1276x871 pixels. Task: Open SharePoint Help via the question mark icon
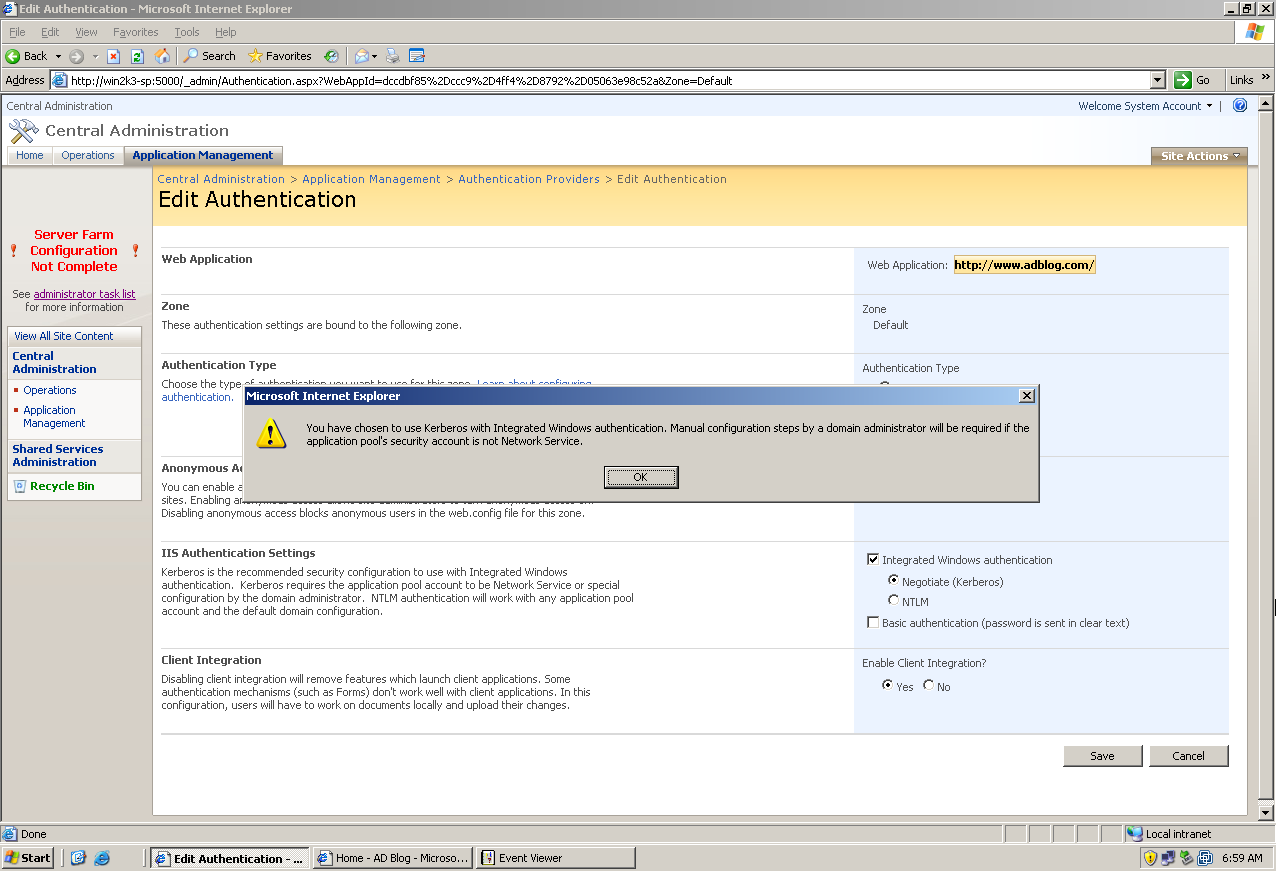click(x=1240, y=105)
